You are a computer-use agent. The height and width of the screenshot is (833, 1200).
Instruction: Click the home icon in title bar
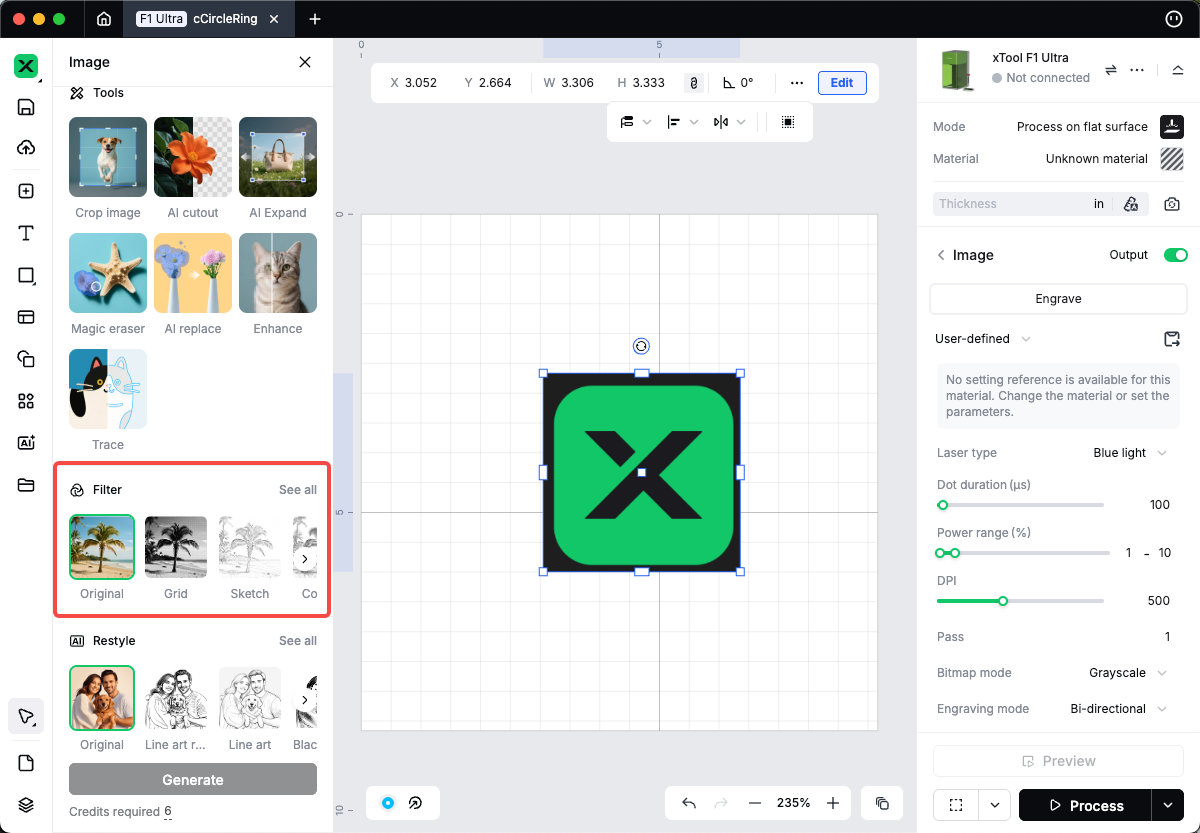point(104,19)
